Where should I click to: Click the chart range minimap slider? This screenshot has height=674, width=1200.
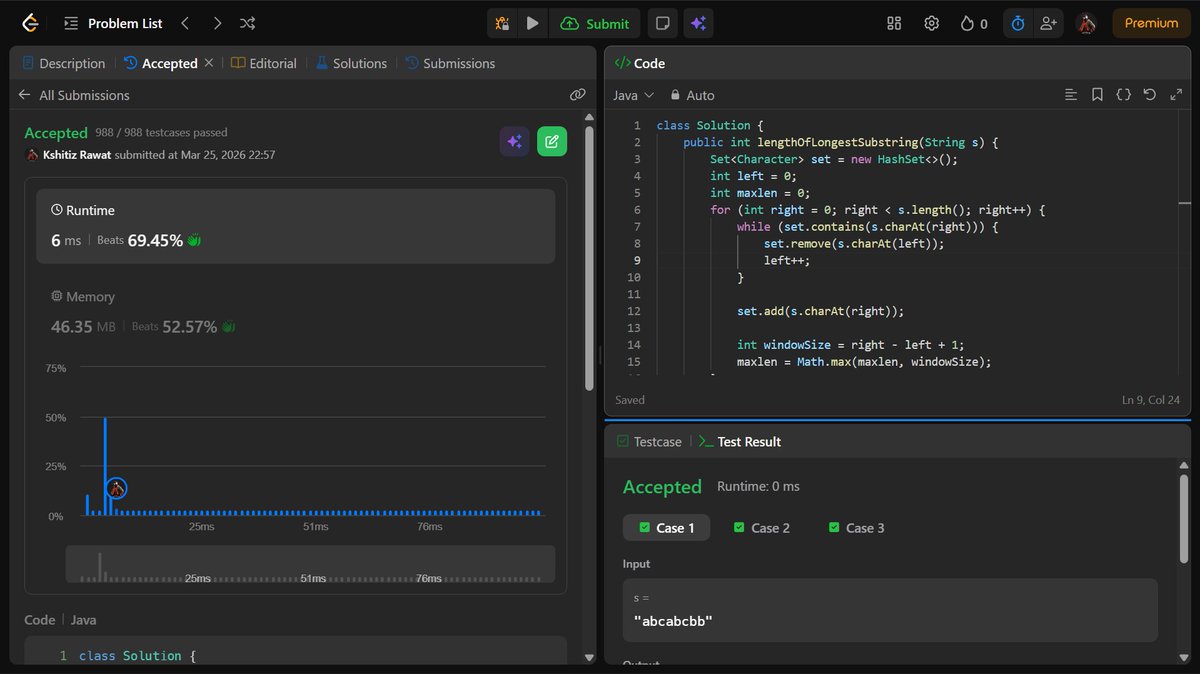[x=310, y=563]
